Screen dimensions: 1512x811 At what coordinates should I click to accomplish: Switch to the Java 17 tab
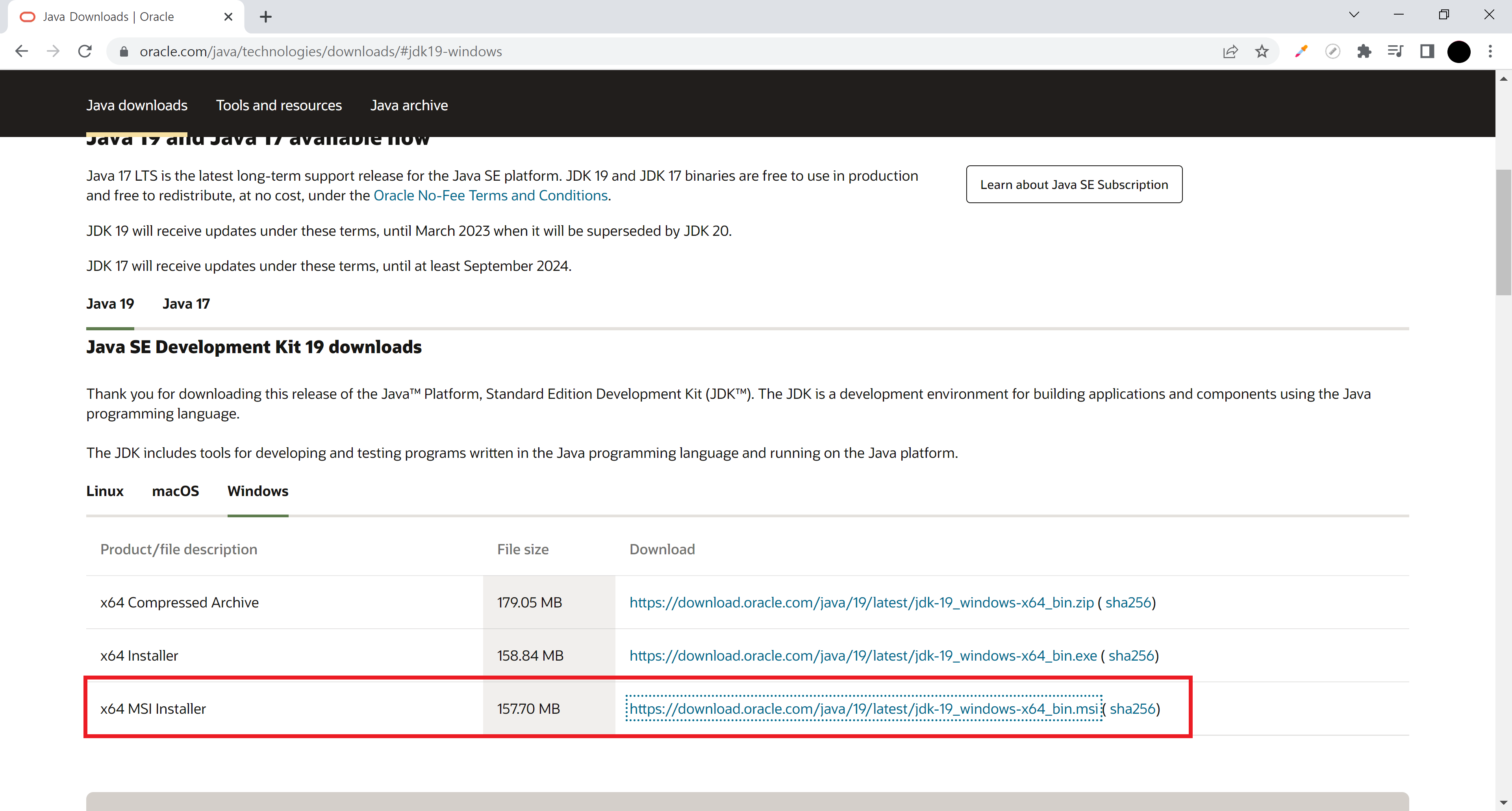[x=186, y=304]
